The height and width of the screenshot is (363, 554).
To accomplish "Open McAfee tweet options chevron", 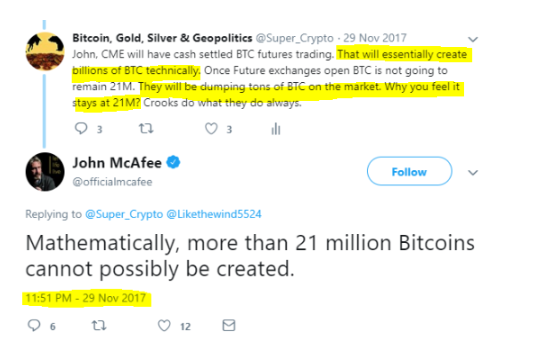I will coord(473,172).
